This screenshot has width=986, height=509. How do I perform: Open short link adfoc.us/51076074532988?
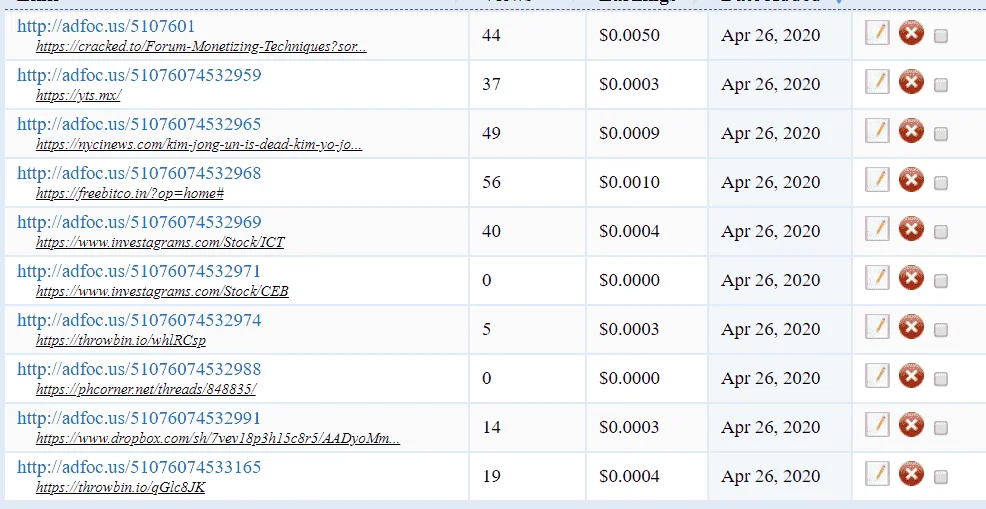(x=139, y=369)
